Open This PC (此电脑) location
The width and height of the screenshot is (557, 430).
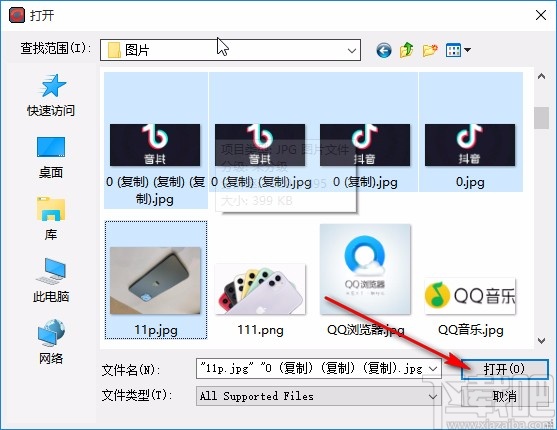click(x=51, y=280)
